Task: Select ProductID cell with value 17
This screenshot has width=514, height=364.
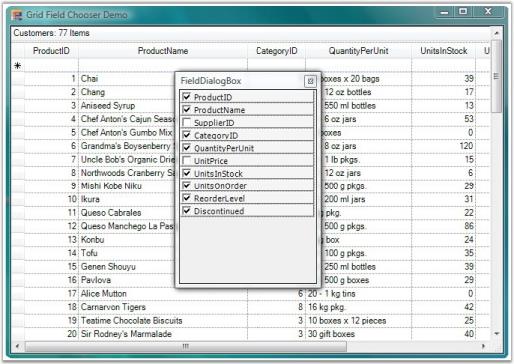Action: [x=51, y=294]
